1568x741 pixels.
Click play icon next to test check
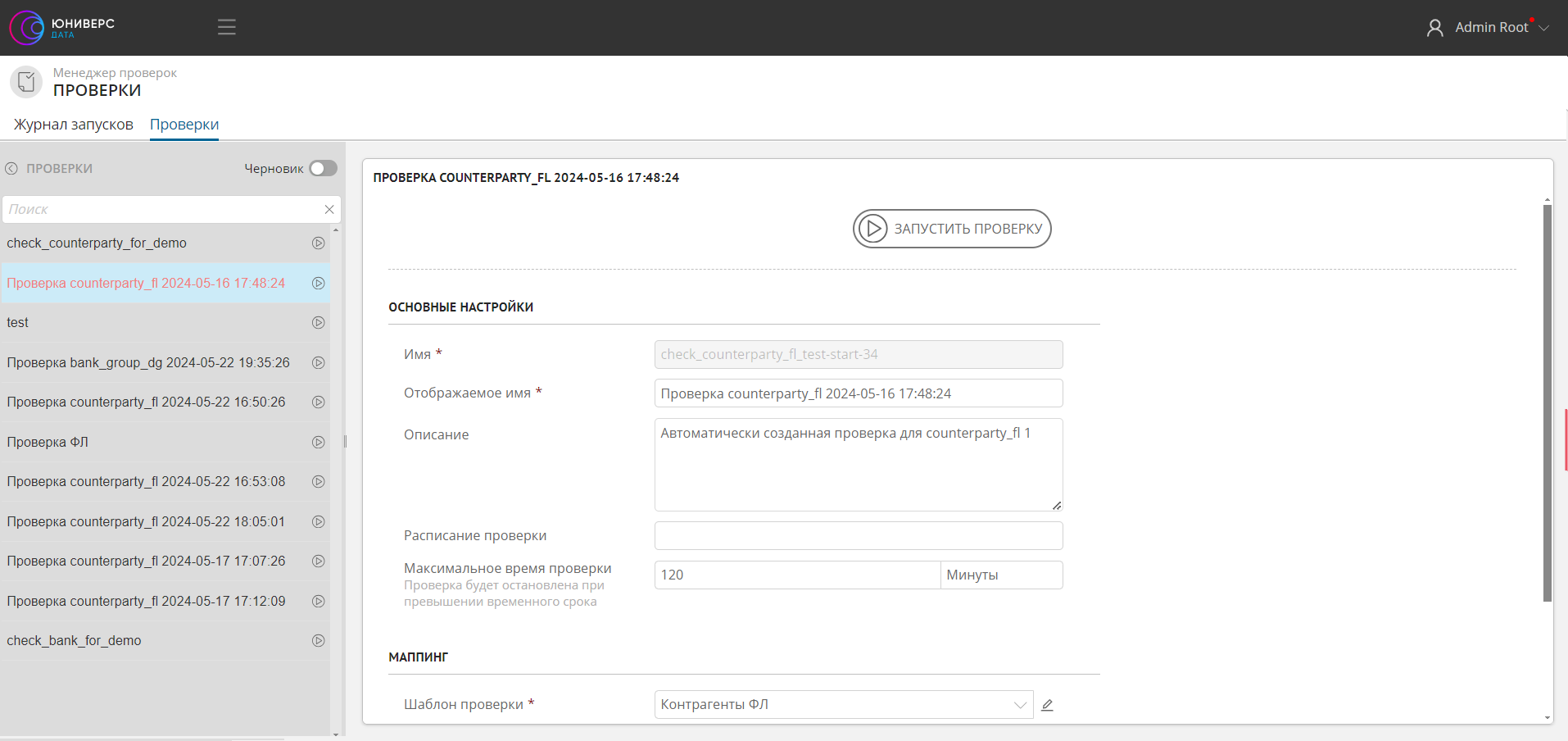pos(319,323)
